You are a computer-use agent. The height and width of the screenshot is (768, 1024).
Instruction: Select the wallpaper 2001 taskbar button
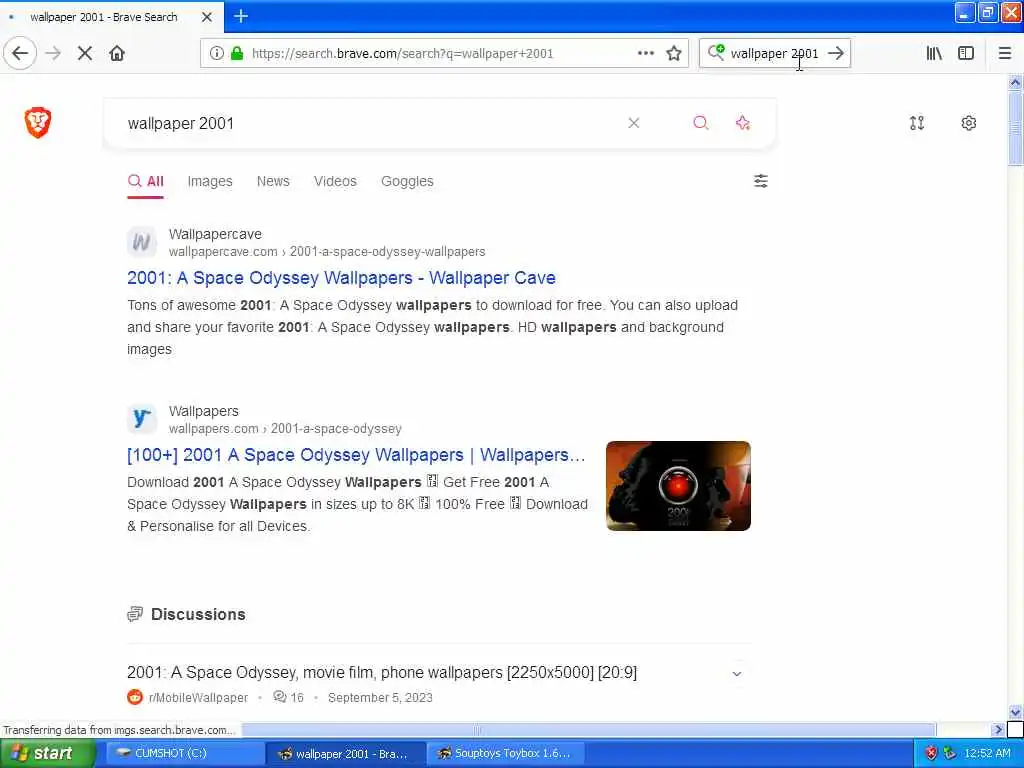[345, 753]
